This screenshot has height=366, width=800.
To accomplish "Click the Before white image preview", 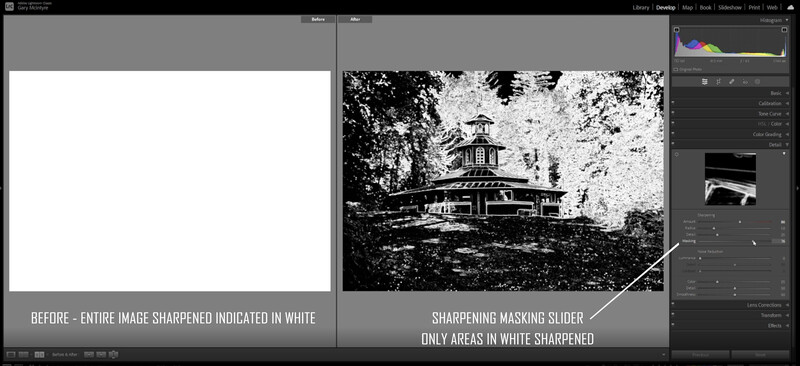I will coord(170,181).
